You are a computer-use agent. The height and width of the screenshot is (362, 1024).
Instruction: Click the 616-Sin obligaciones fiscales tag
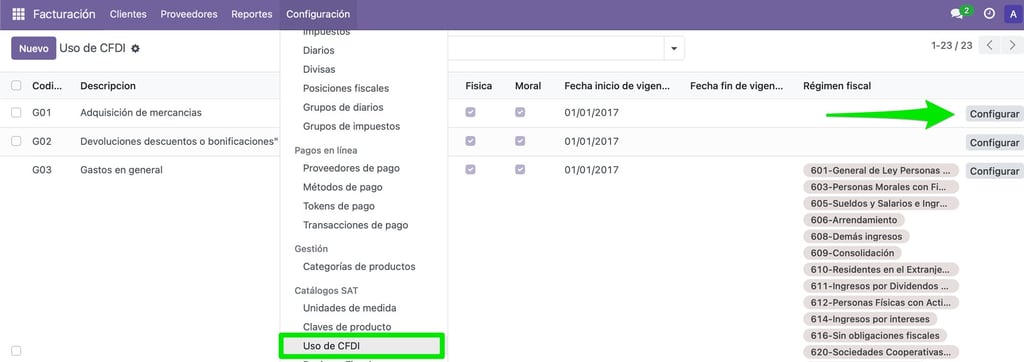(x=875, y=335)
